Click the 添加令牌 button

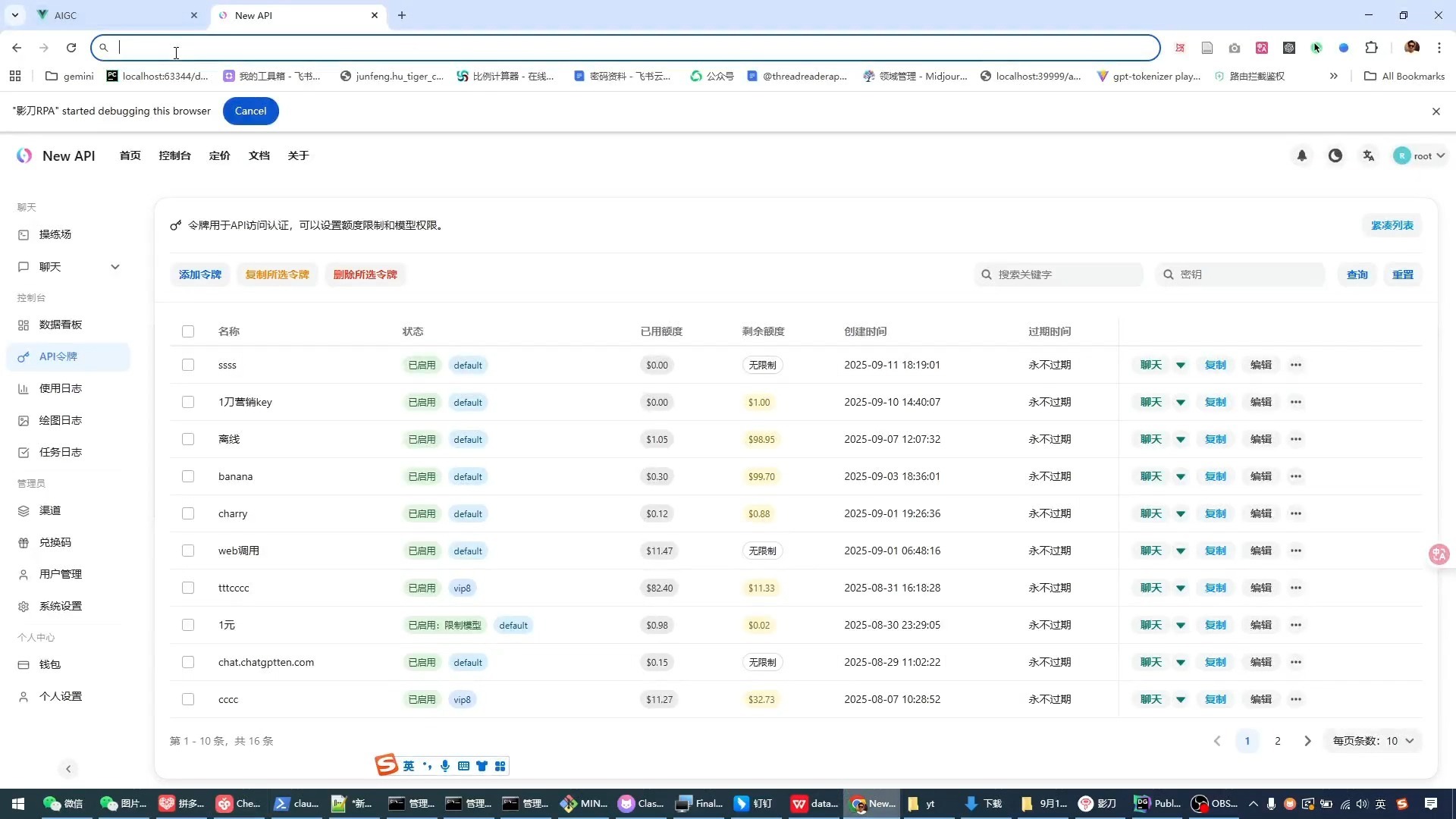pyautogui.click(x=200, y=275)
